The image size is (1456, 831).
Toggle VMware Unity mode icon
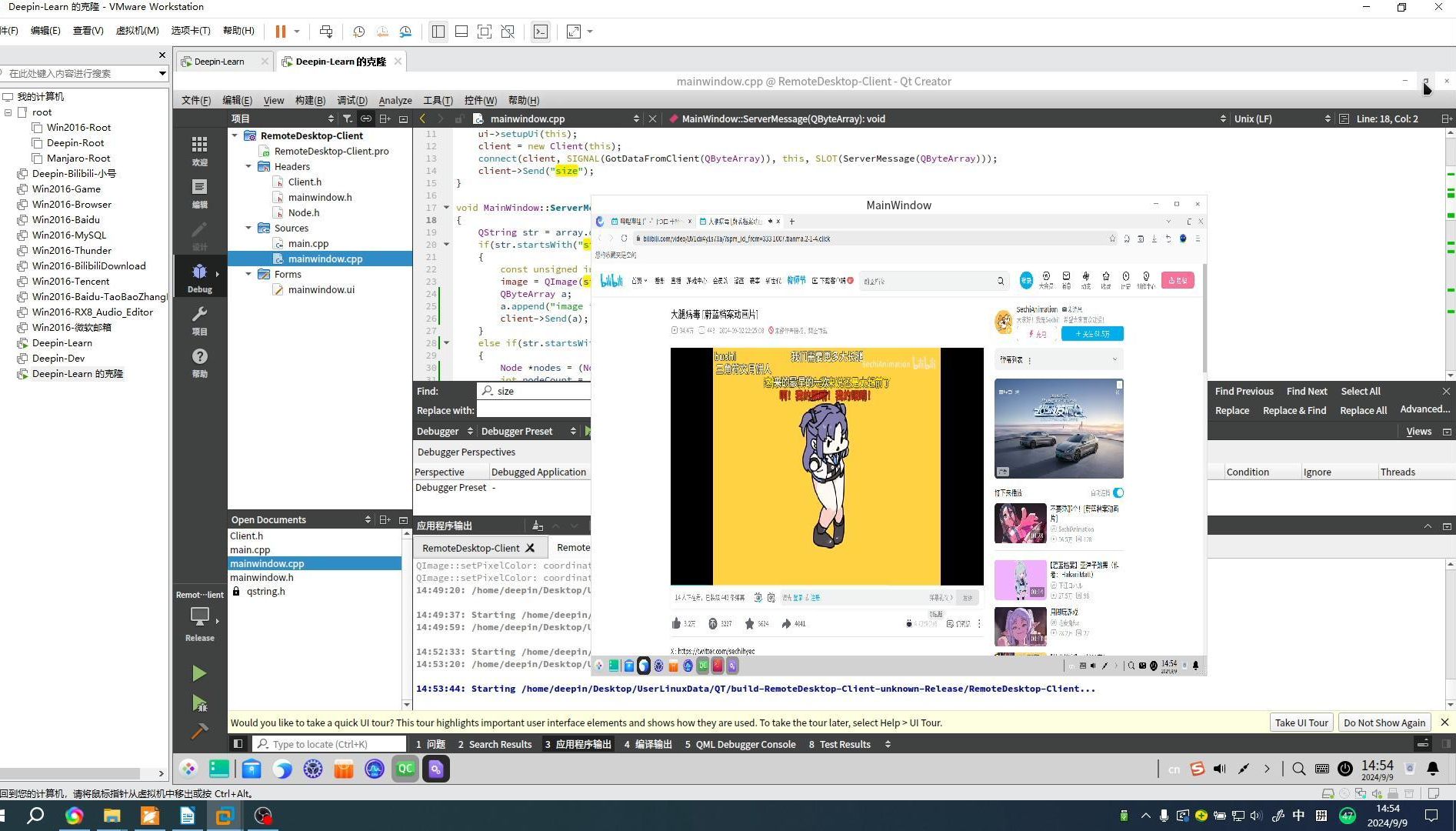(x=508, y=32)
